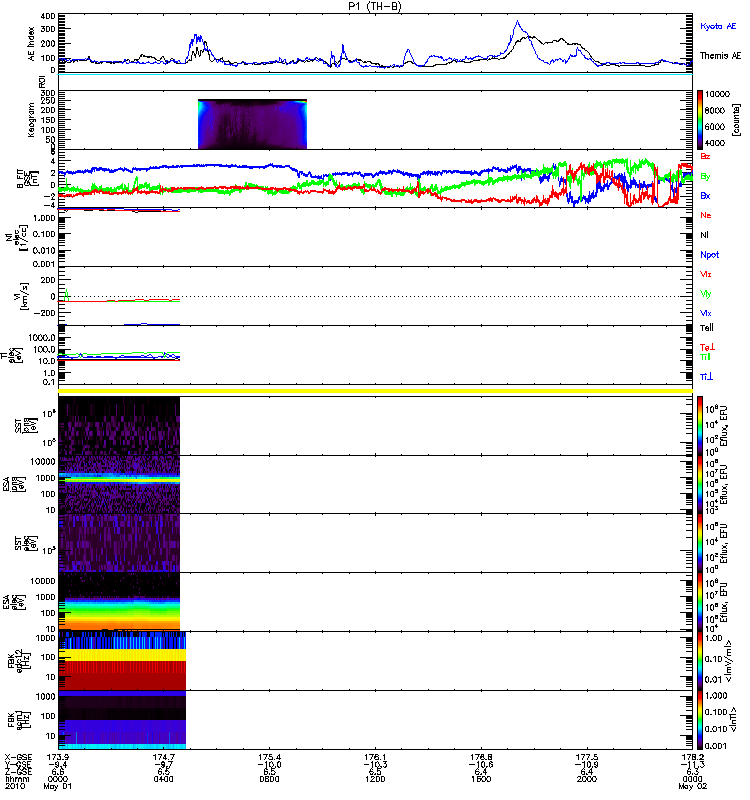Select the blue Npot legend label
Viewport: 750px width, 800px height.
[710, 255]
